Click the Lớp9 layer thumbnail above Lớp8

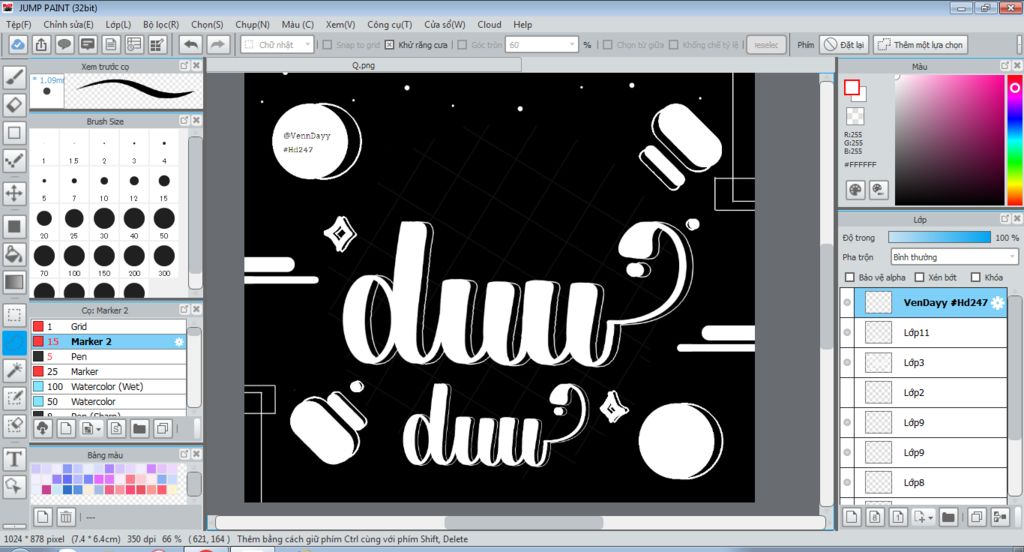click(878, 453)
